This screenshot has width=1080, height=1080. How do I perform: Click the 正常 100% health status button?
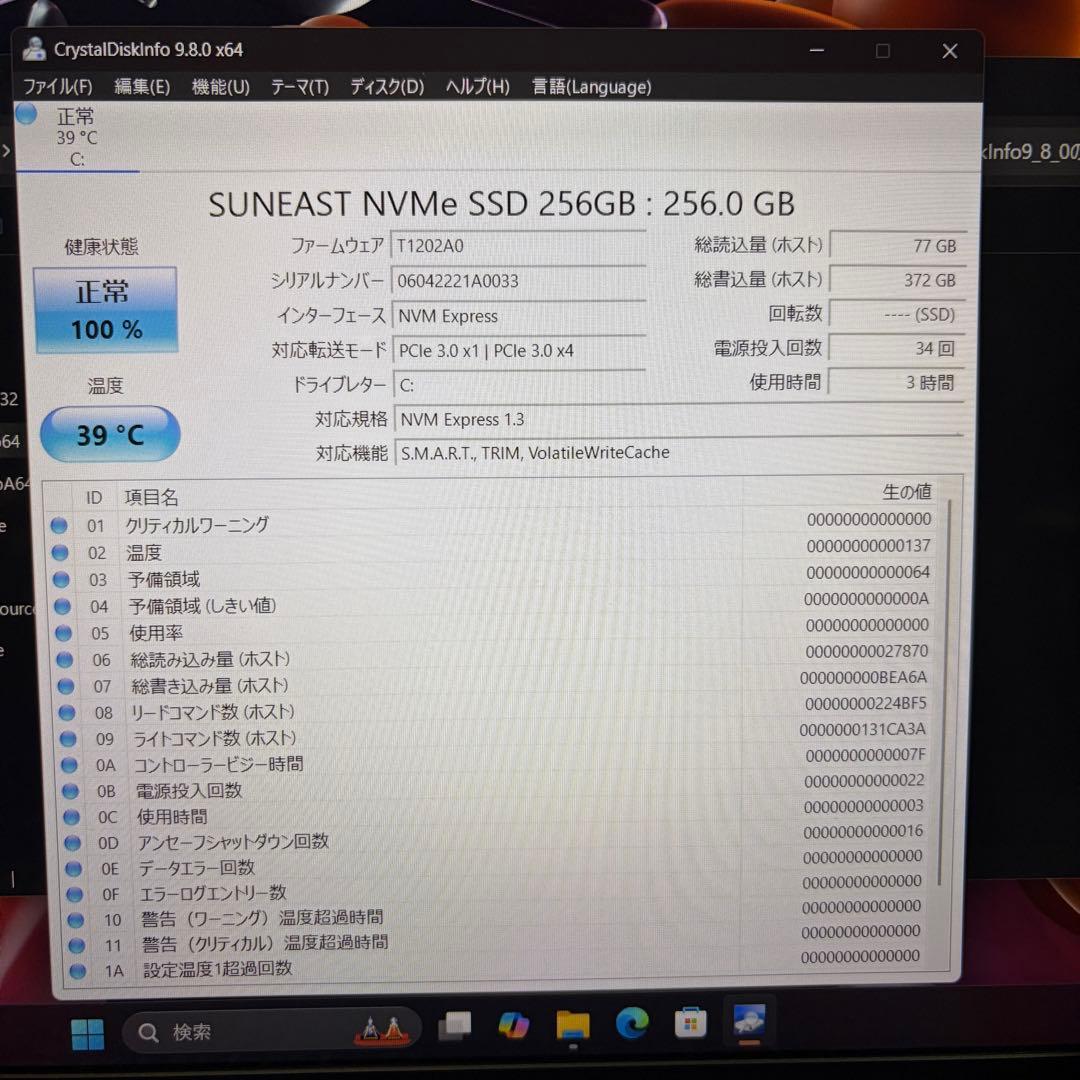click(x=106, y=311)
